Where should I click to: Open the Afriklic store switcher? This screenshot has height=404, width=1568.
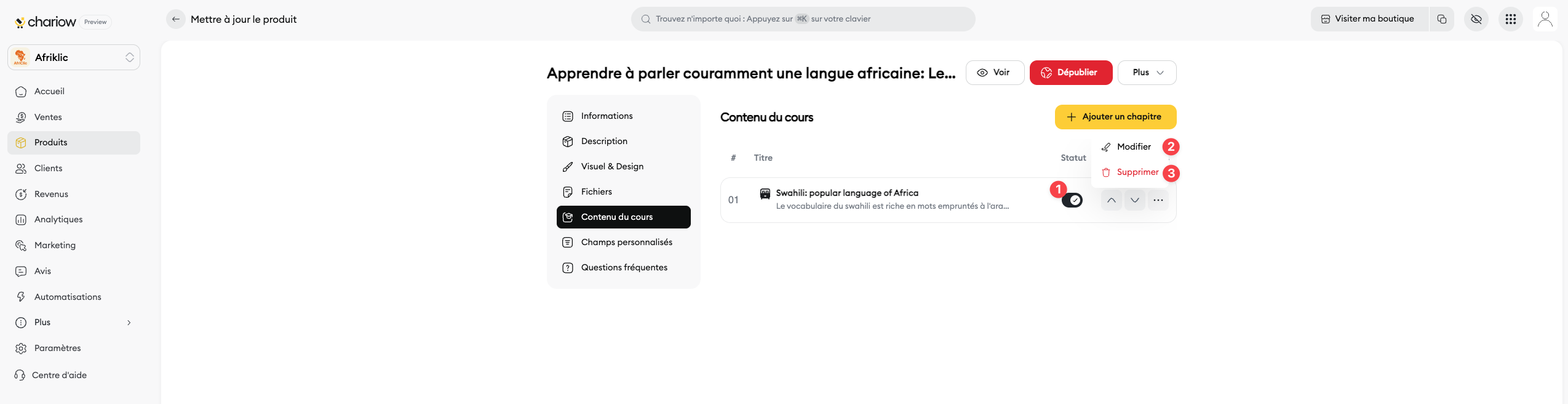(x=74, y=57)
